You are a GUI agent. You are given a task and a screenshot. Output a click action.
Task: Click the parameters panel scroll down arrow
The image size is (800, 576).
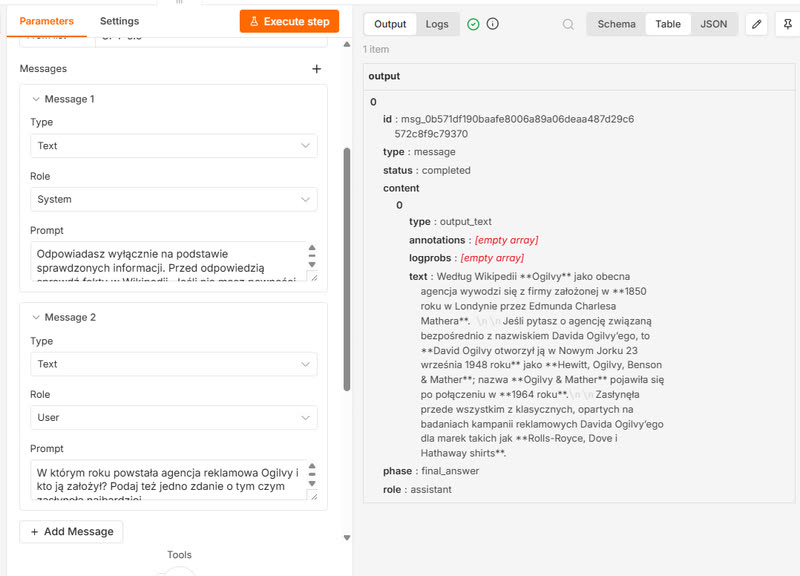pyautogui.click(x=347, y=538)
